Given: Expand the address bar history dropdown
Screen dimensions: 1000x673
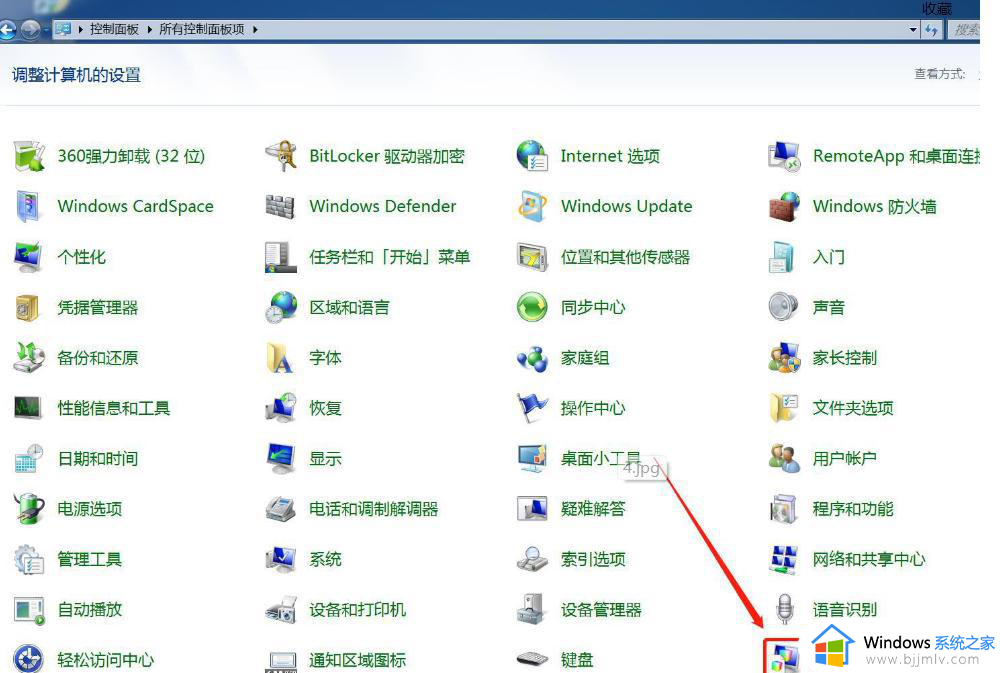Looking at the screenshot, I should click(913, 30).
